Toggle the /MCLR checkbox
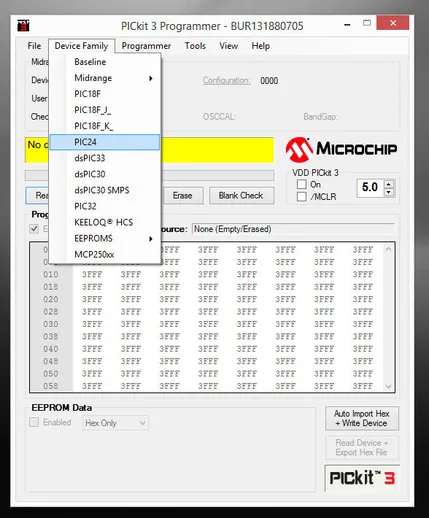 pos(302,197)
